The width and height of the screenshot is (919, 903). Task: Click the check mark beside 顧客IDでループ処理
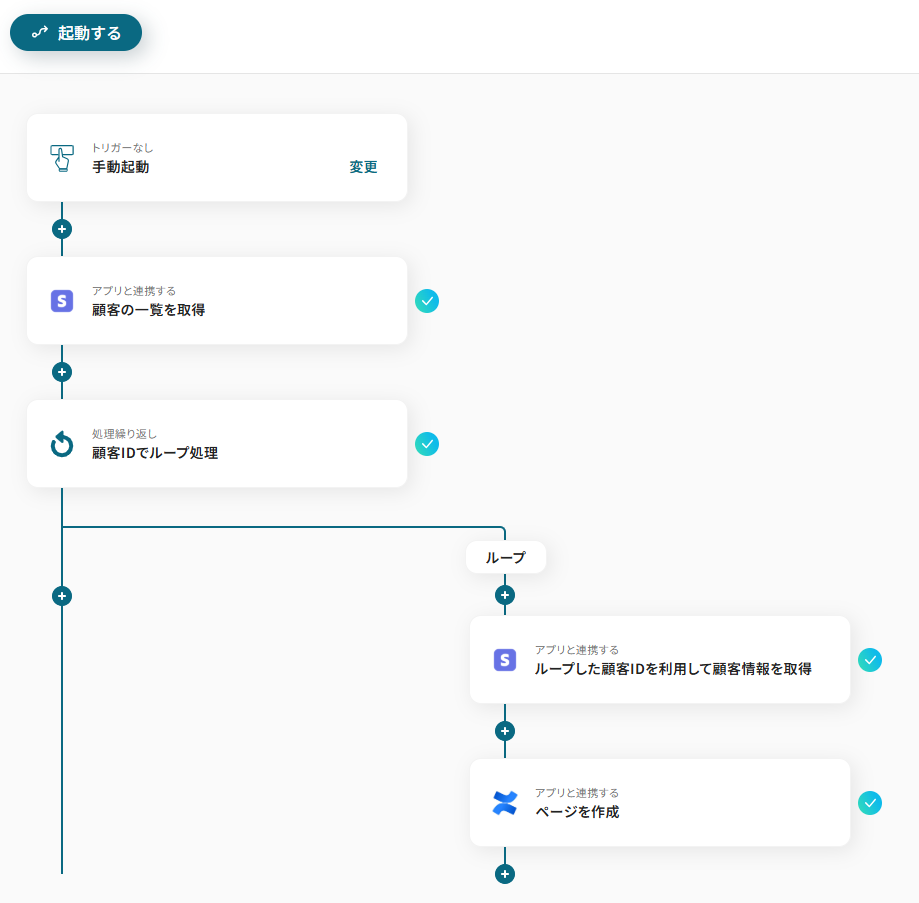pos(427,444)
